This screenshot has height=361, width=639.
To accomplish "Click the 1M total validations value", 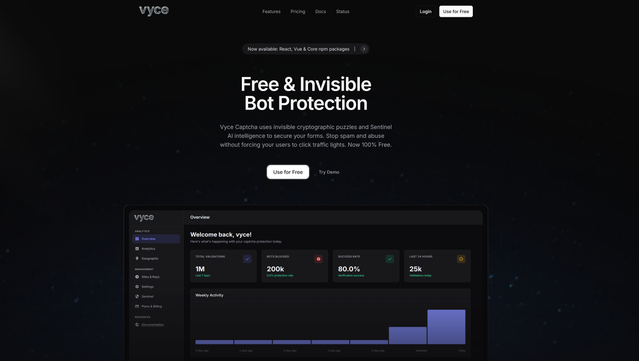I will tap(200, 269).
